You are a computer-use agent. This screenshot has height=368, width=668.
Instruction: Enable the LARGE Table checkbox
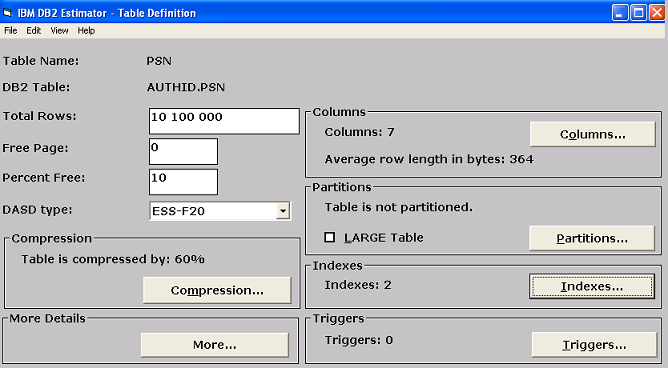pyautogui.click(x=330, y=237)
